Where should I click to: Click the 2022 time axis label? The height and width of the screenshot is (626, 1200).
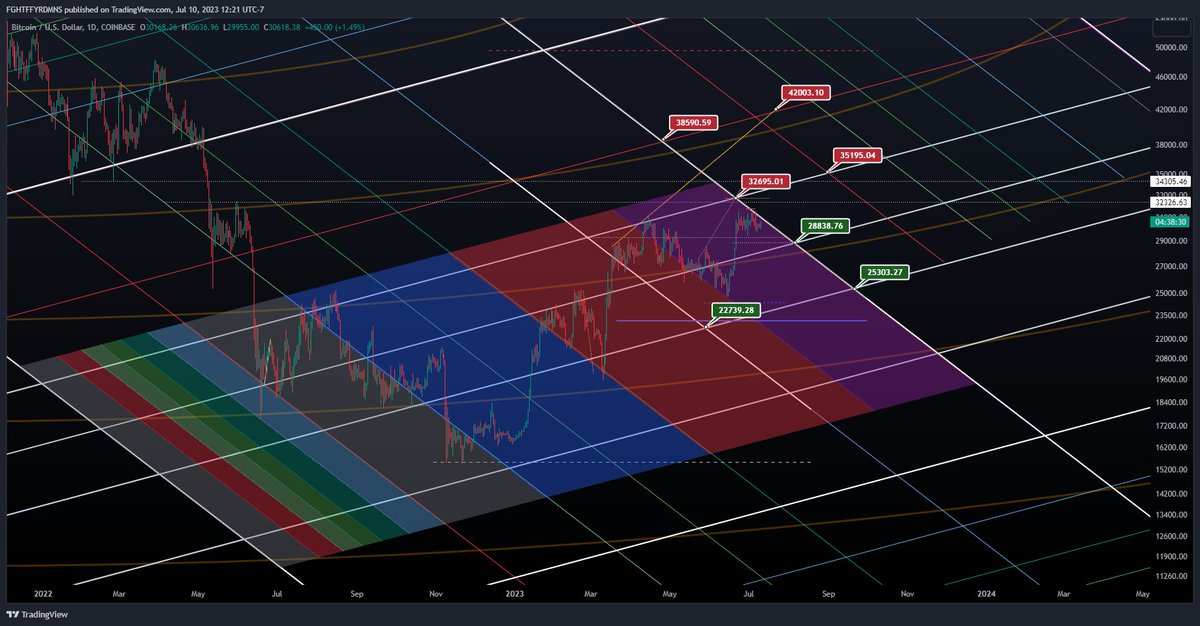pyautogui.click(x=43, y=593)
